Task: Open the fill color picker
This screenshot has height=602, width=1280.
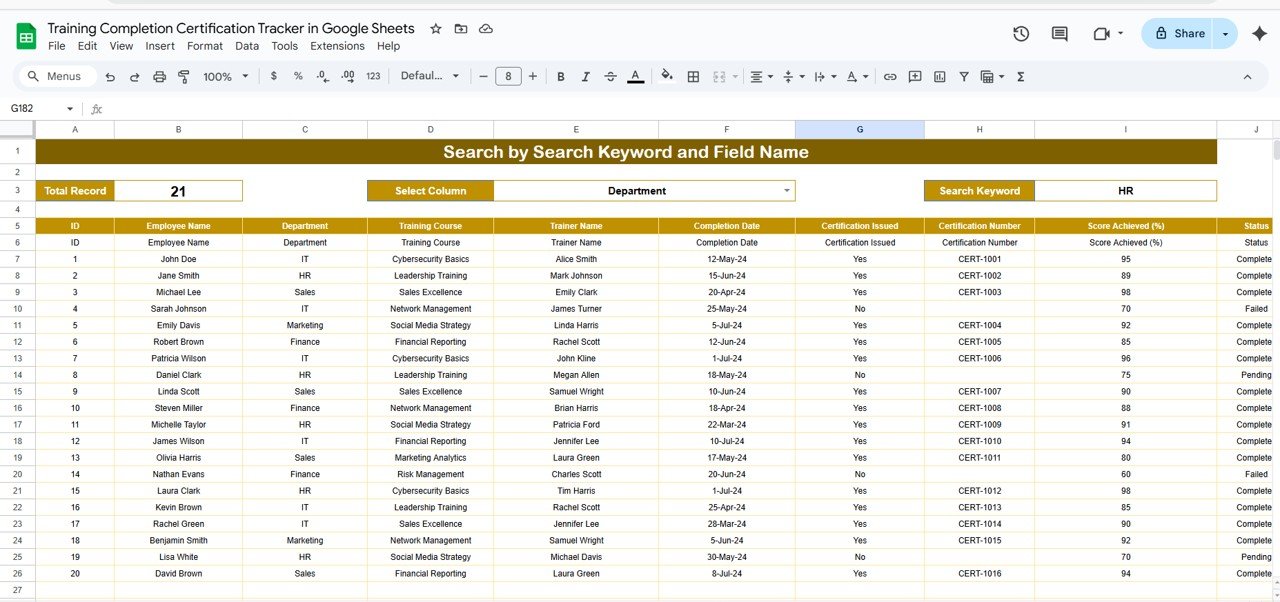Action: [667, 76]
